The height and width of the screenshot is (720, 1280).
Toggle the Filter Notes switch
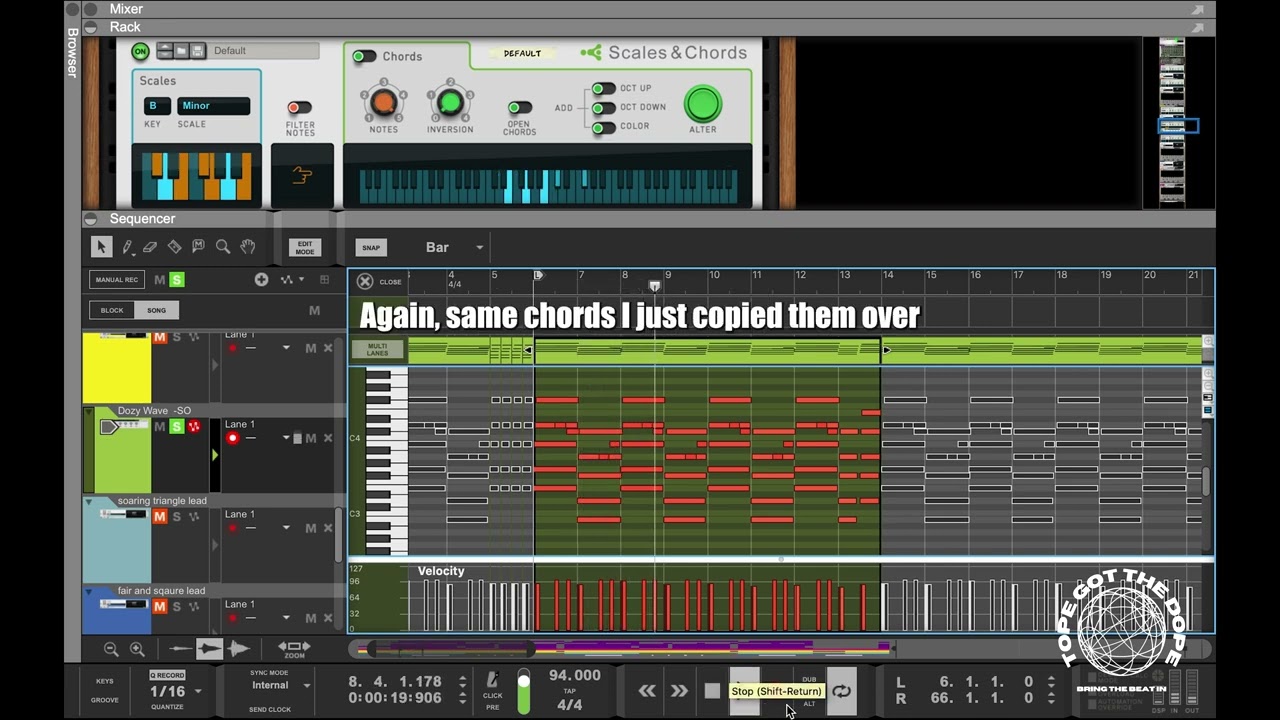coord(299,108)
